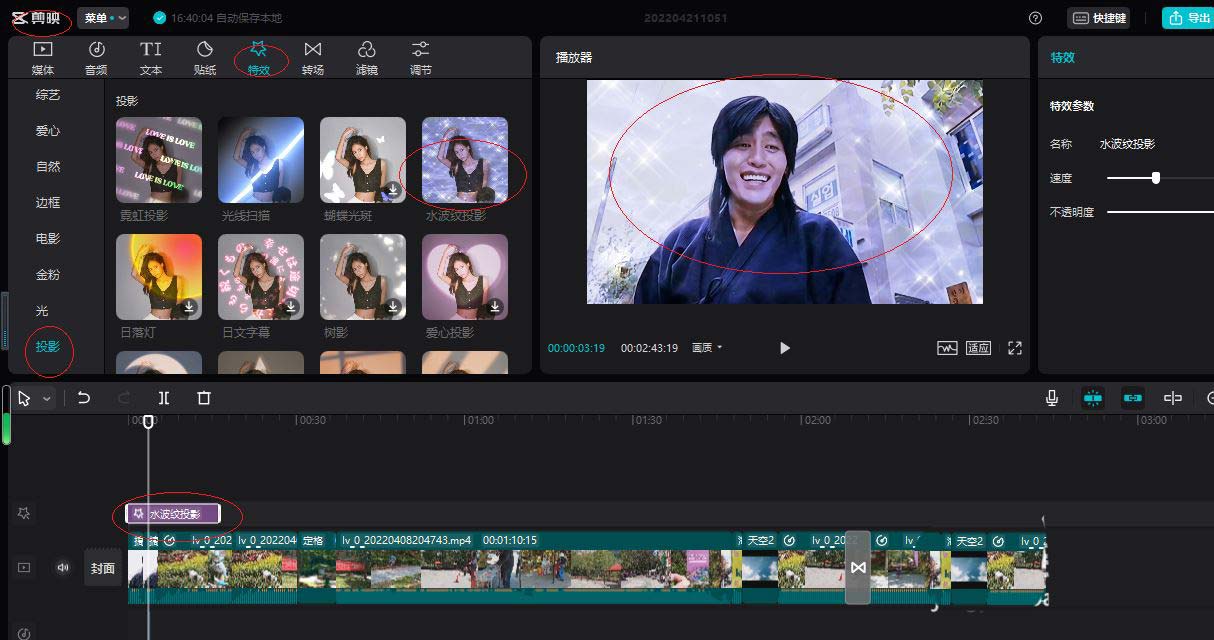Start recording with the microphone icon
1214x640 pixels.
click(1051, 397)
